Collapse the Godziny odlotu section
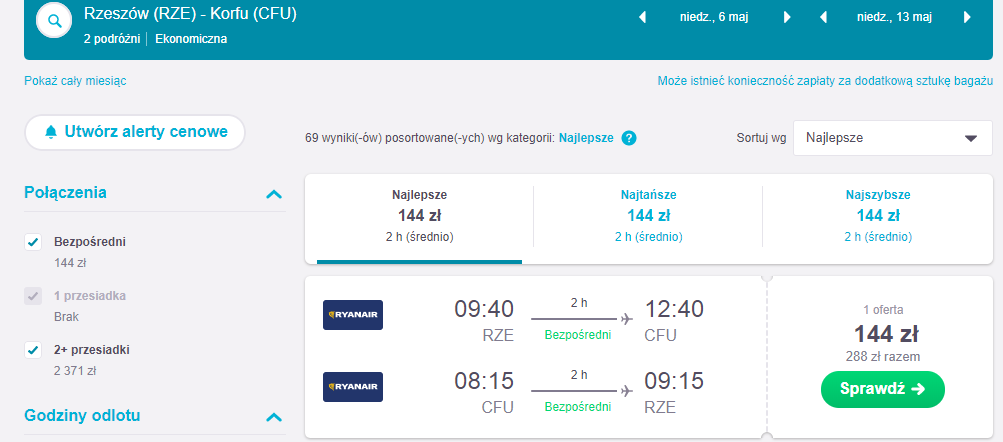Screen dimensions: 1003x442 (274, 417)
